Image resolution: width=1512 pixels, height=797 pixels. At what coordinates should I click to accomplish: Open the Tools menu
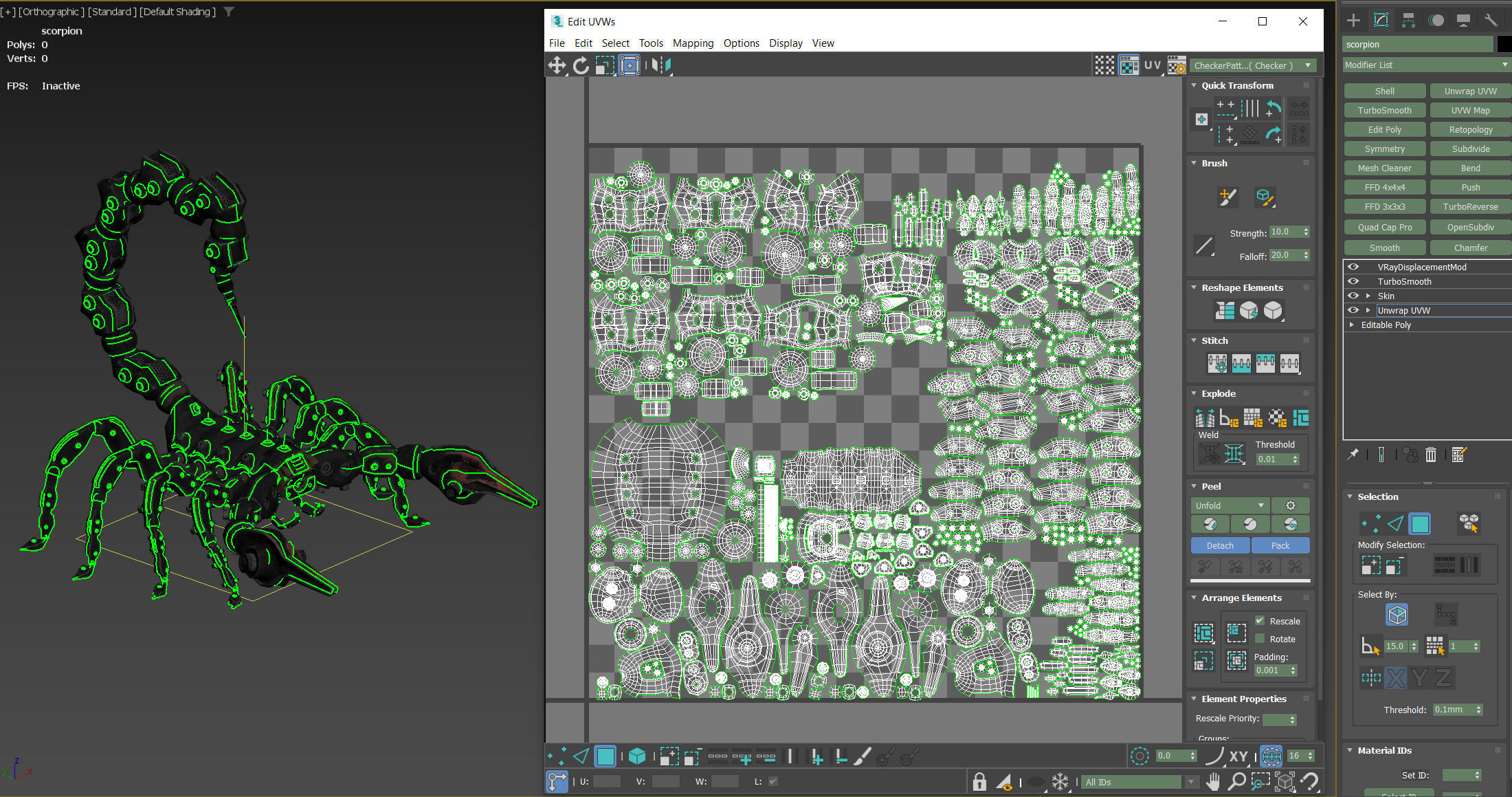click(650, 43)
